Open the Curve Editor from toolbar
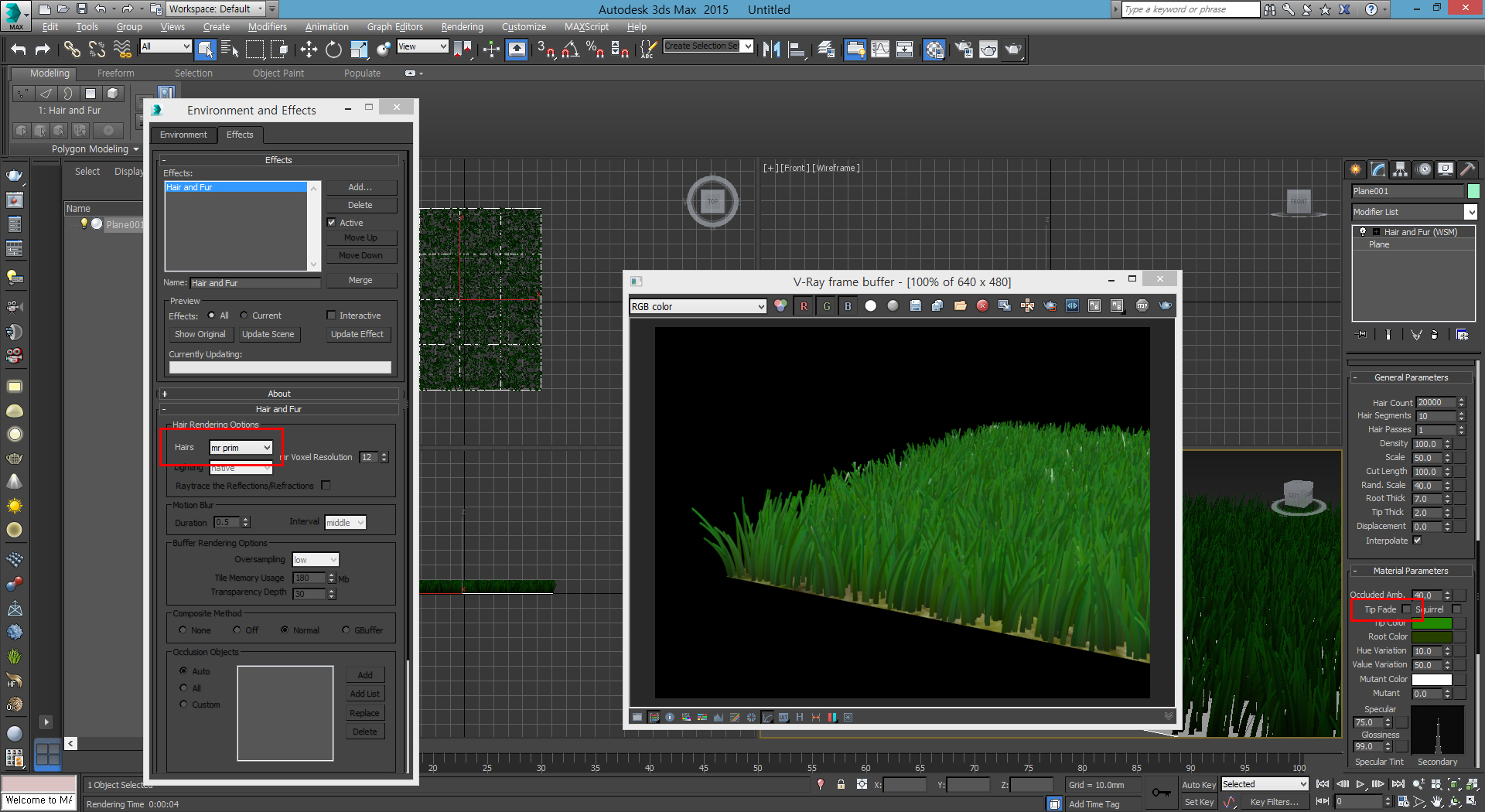 [880, 50]
